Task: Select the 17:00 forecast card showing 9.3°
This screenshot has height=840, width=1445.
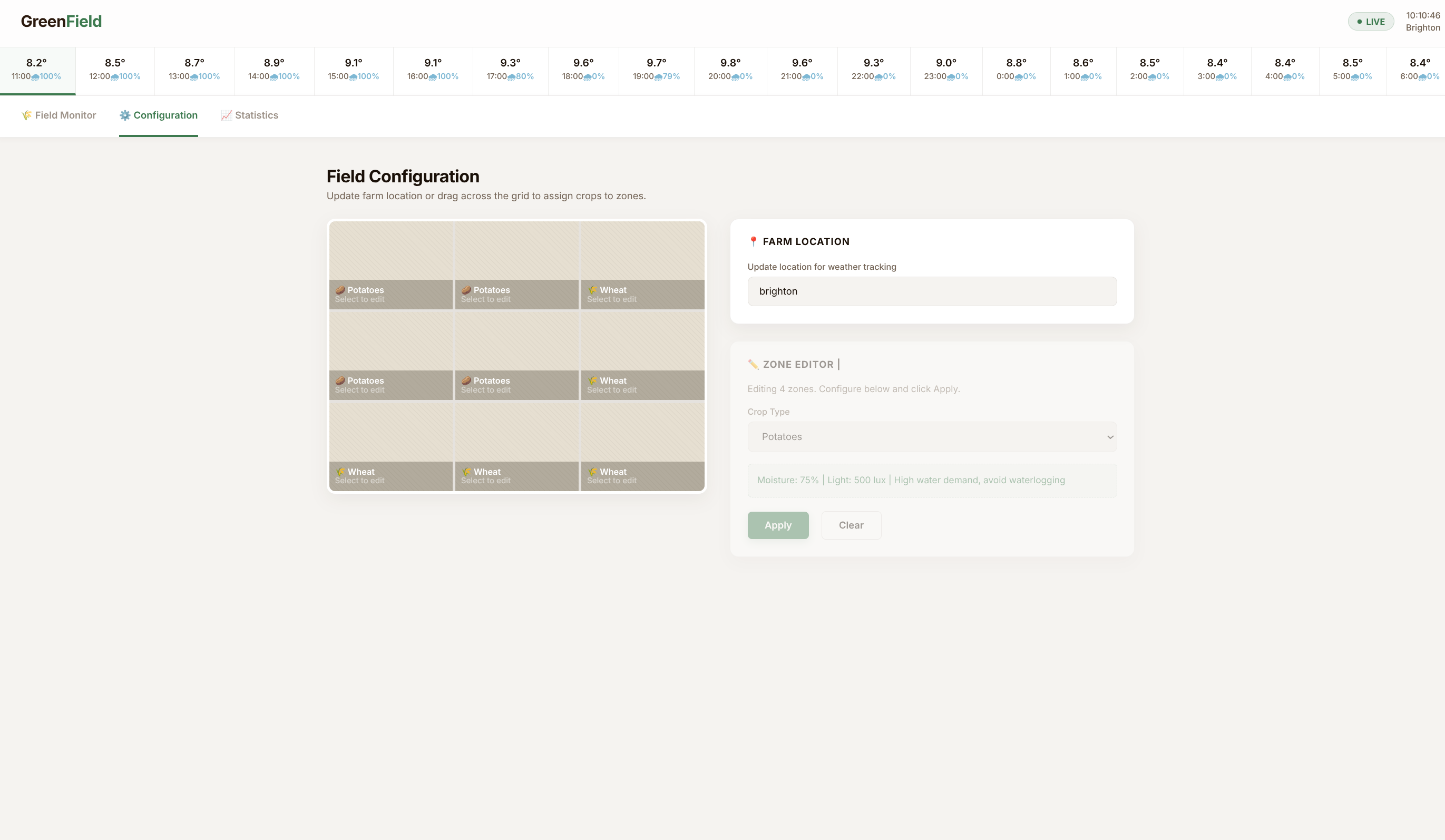Action: 510,70
